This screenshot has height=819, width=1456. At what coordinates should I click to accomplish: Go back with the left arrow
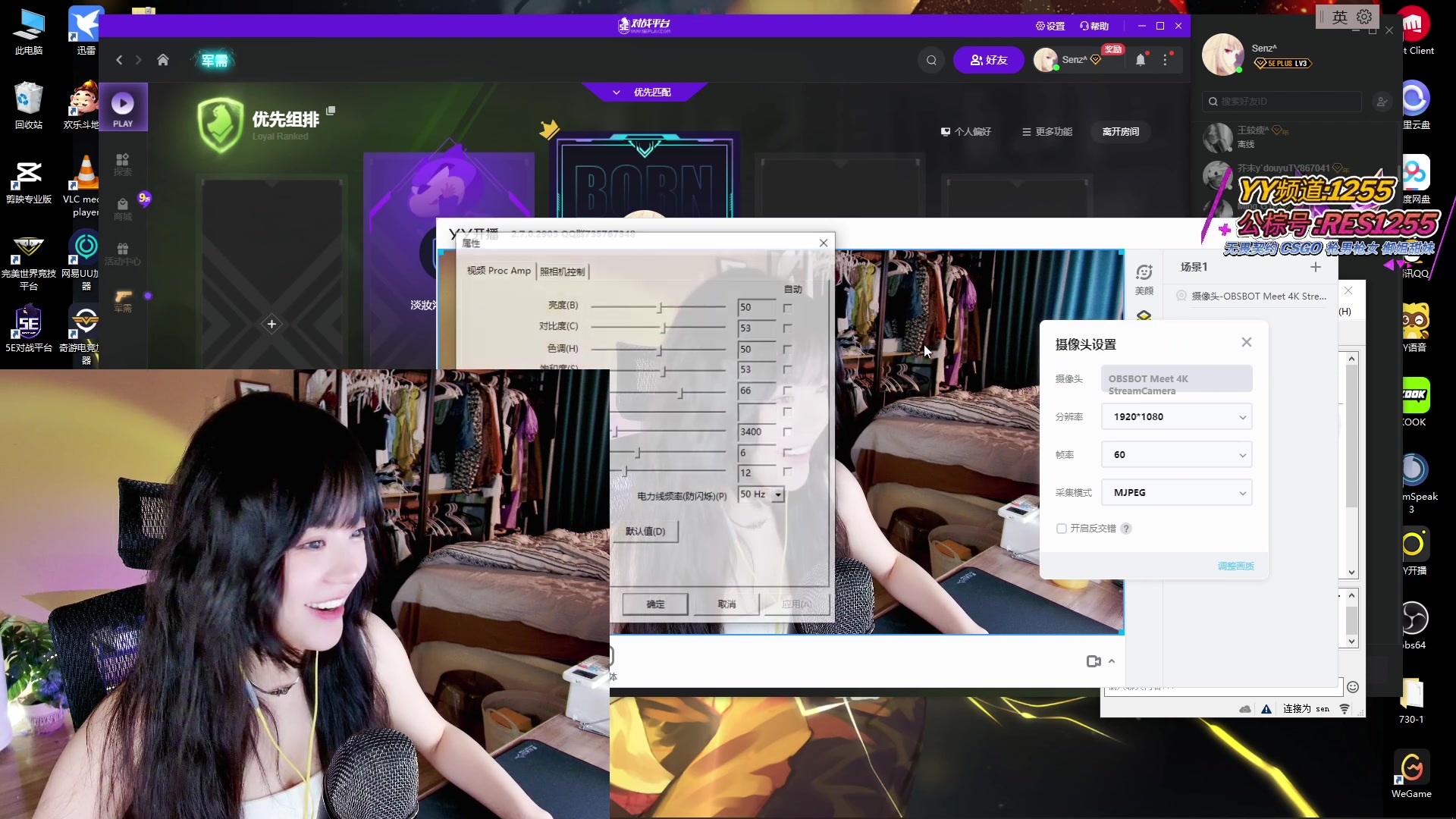119,60
